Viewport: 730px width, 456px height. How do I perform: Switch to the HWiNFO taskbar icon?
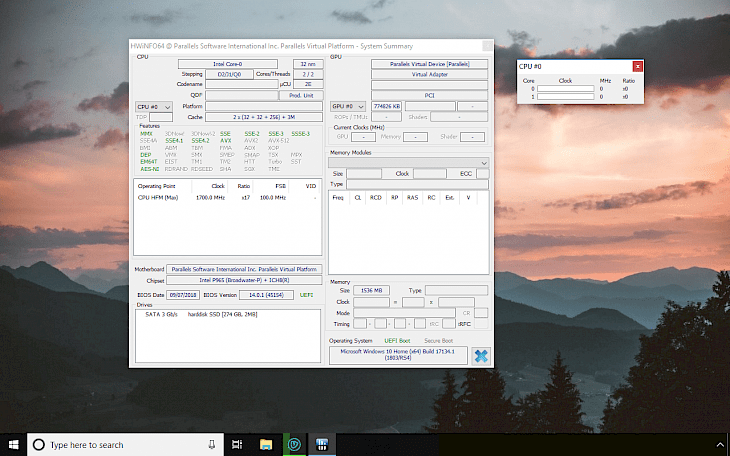322,445
